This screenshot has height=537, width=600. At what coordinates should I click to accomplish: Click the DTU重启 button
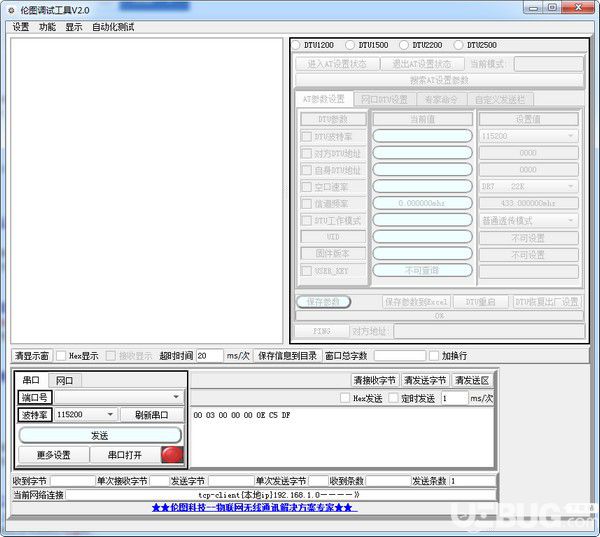coord(481,302)
